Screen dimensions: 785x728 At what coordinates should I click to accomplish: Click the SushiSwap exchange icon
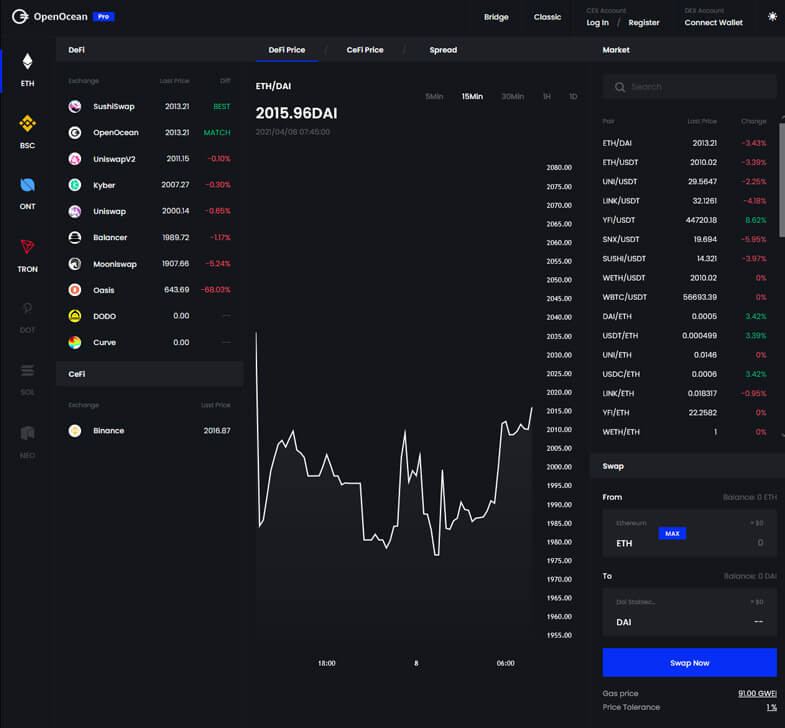pyautogui.click(x=75, y=106)
